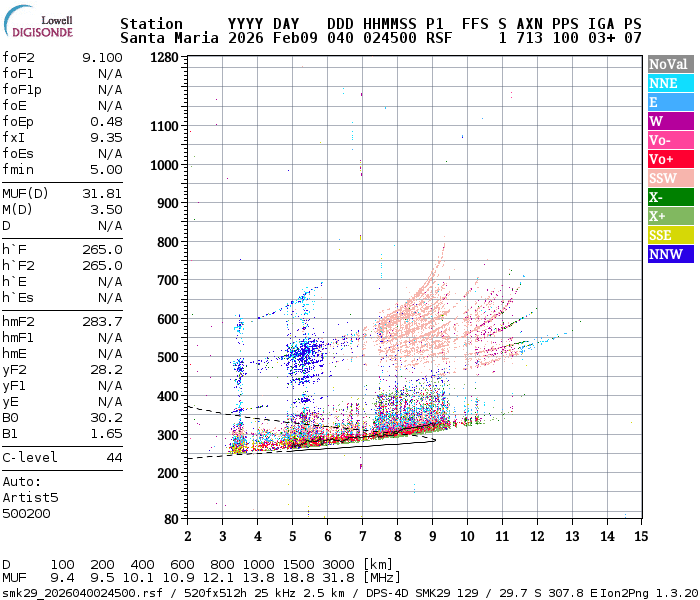Click the 700 km height axis label

coord(168,280)
